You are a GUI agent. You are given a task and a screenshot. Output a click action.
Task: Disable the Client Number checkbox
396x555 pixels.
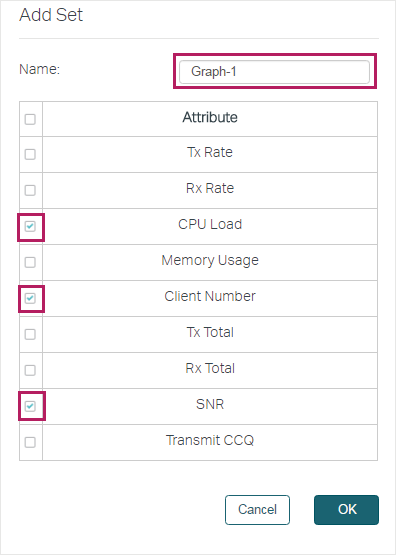30,298
